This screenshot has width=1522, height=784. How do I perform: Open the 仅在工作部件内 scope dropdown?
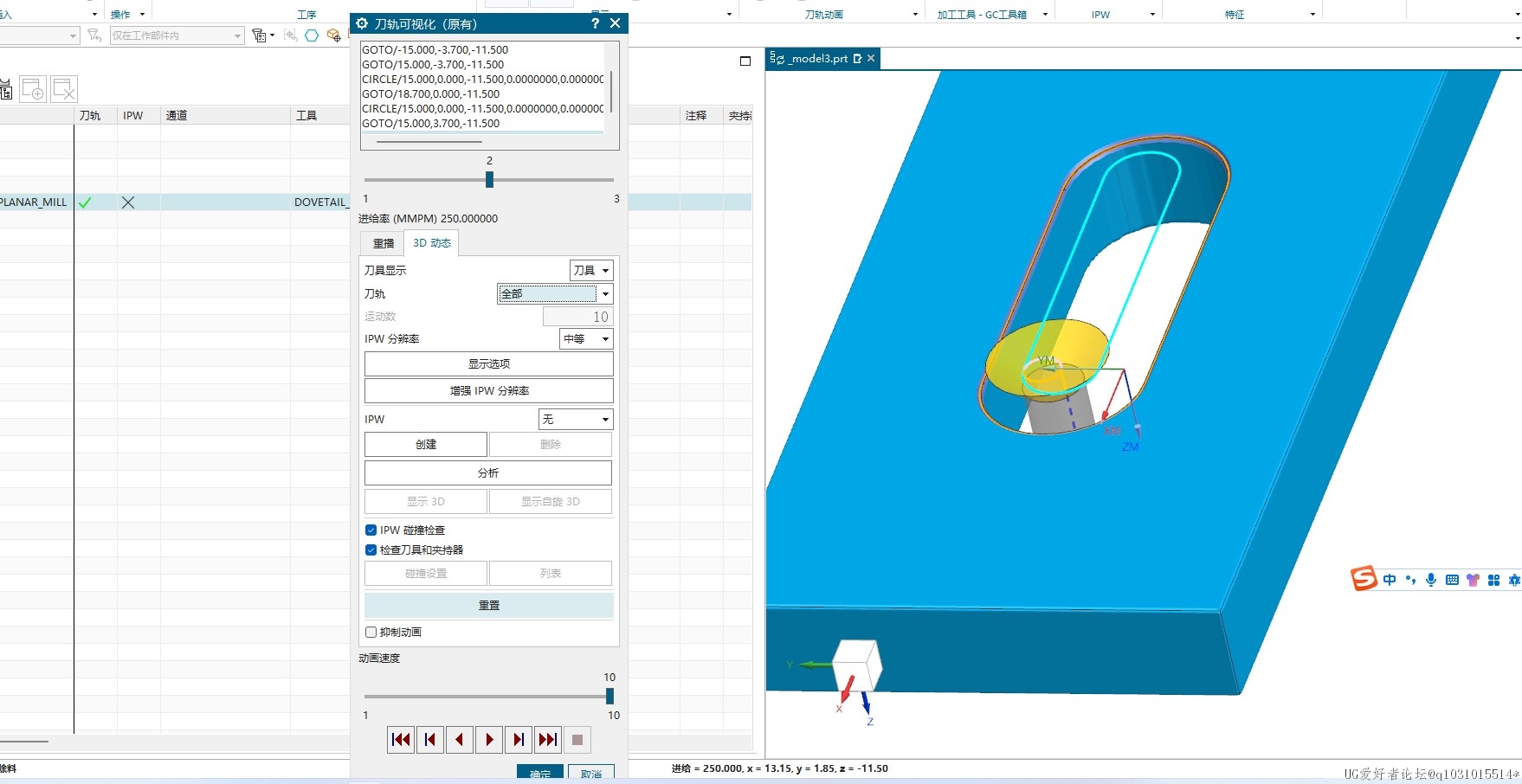coord(177,35)
